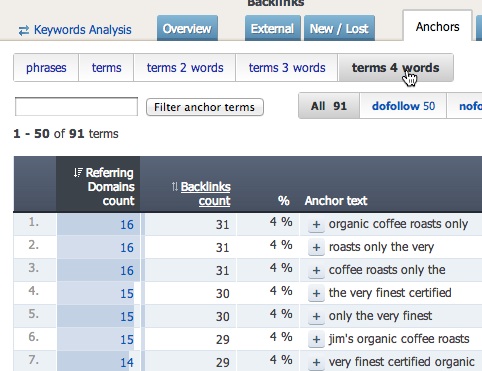
Task: Click backlinks count 29 in row 6
Action: pyautogui.click(x=222, y=340)
